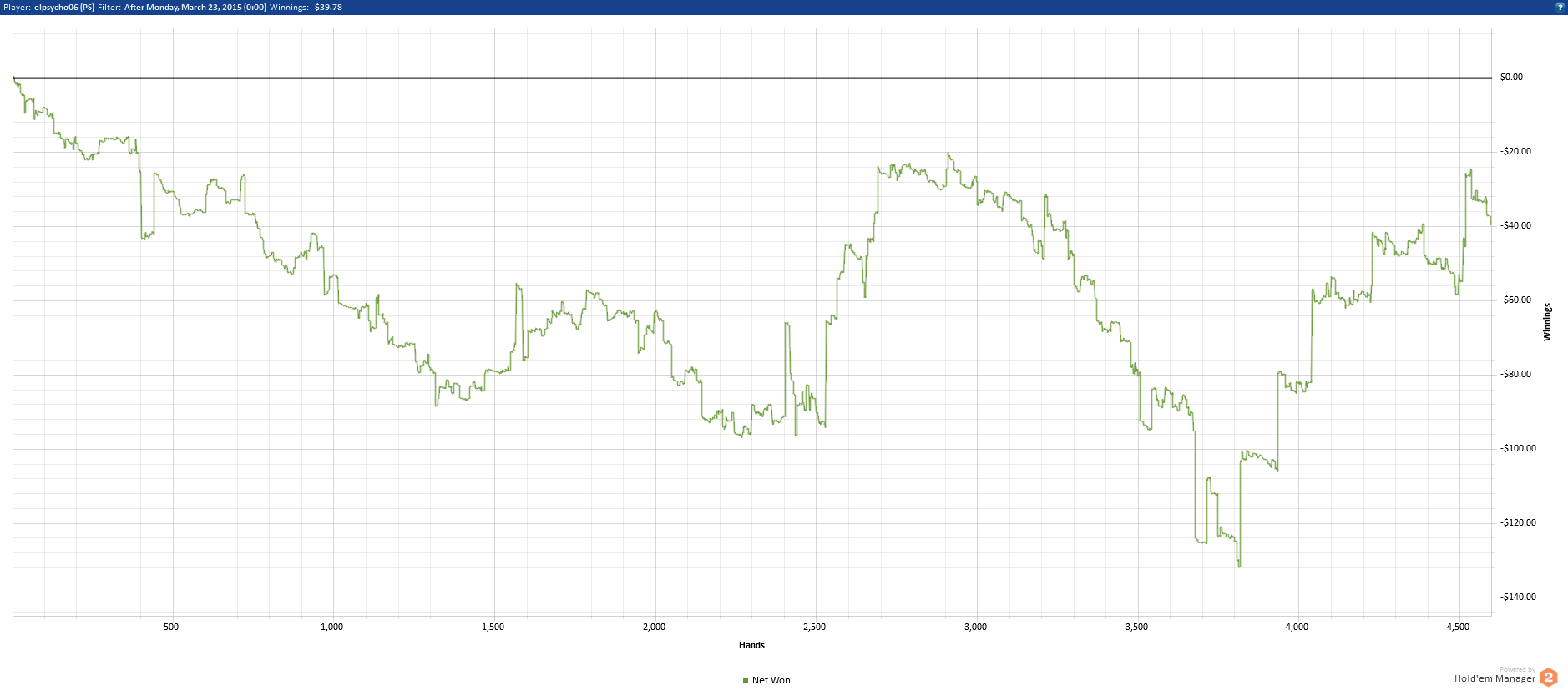This screenshot has width=1568, height=691.
Task: Click the "$0.00" y-axis label
Action: [x=1511, y=78]
